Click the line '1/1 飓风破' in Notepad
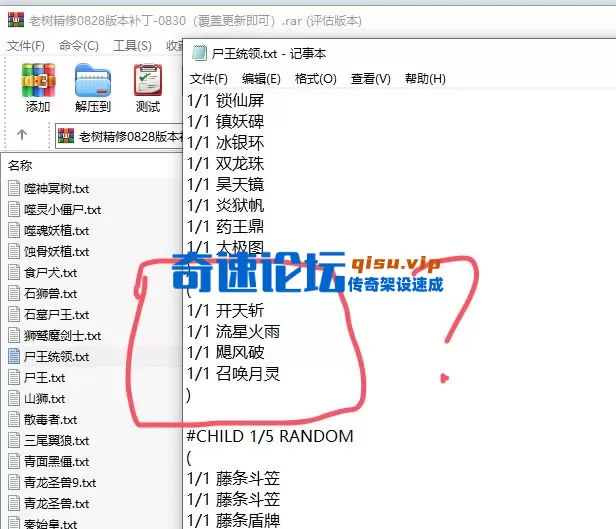This screenshot has width=616, height=529. click(x=226, y=353)
